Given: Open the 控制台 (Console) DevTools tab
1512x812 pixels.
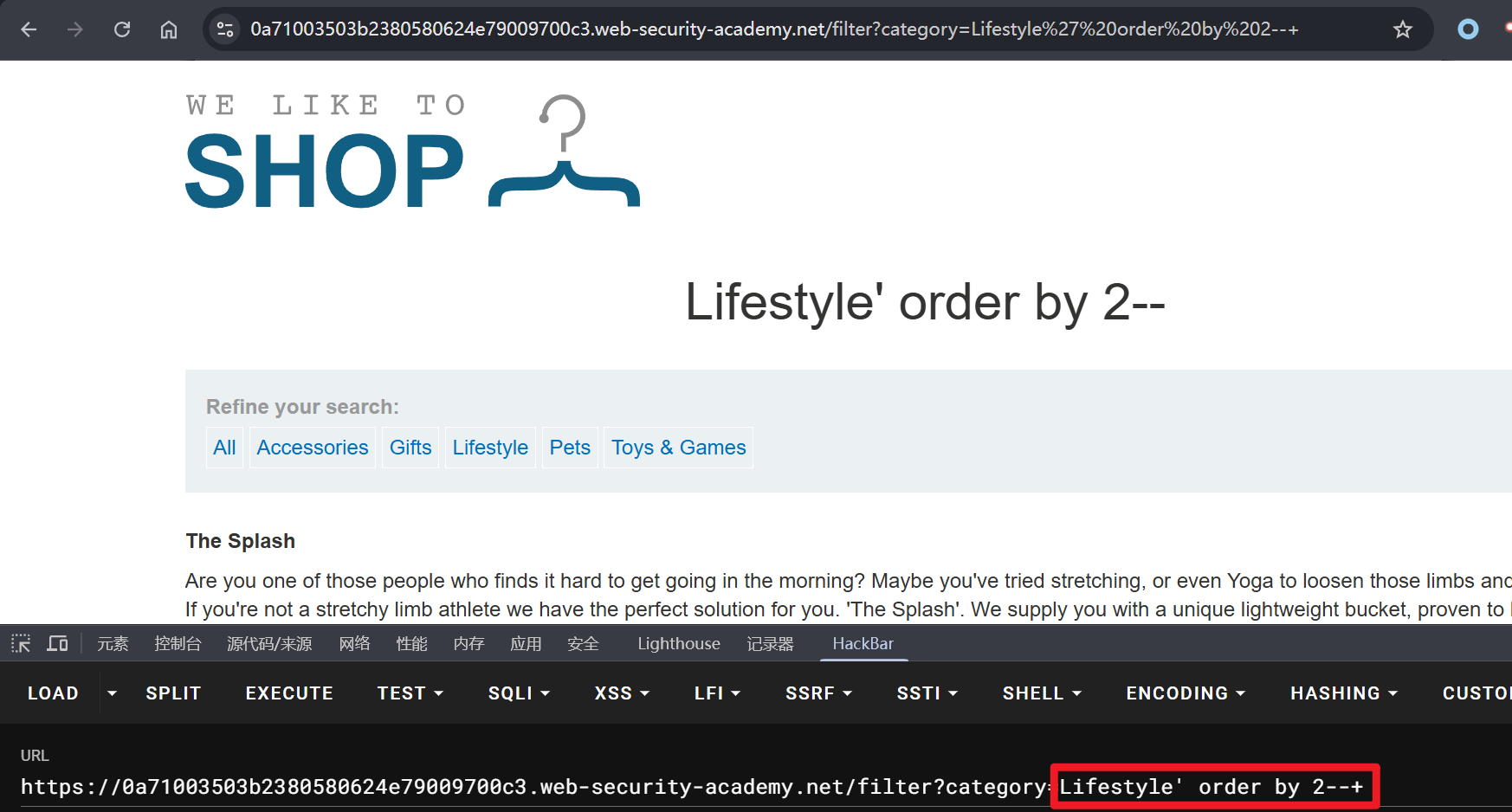Looking at the screenshot, I should (x=178, y=643).
